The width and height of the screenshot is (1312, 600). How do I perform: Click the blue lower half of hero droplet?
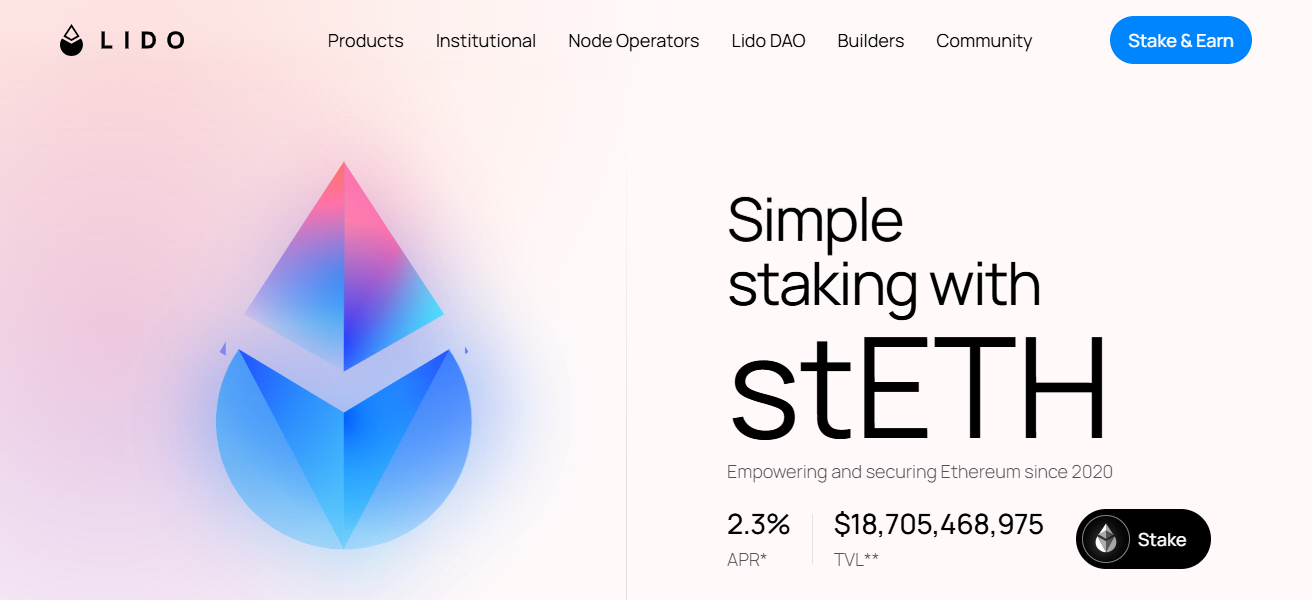pos(344,460)
